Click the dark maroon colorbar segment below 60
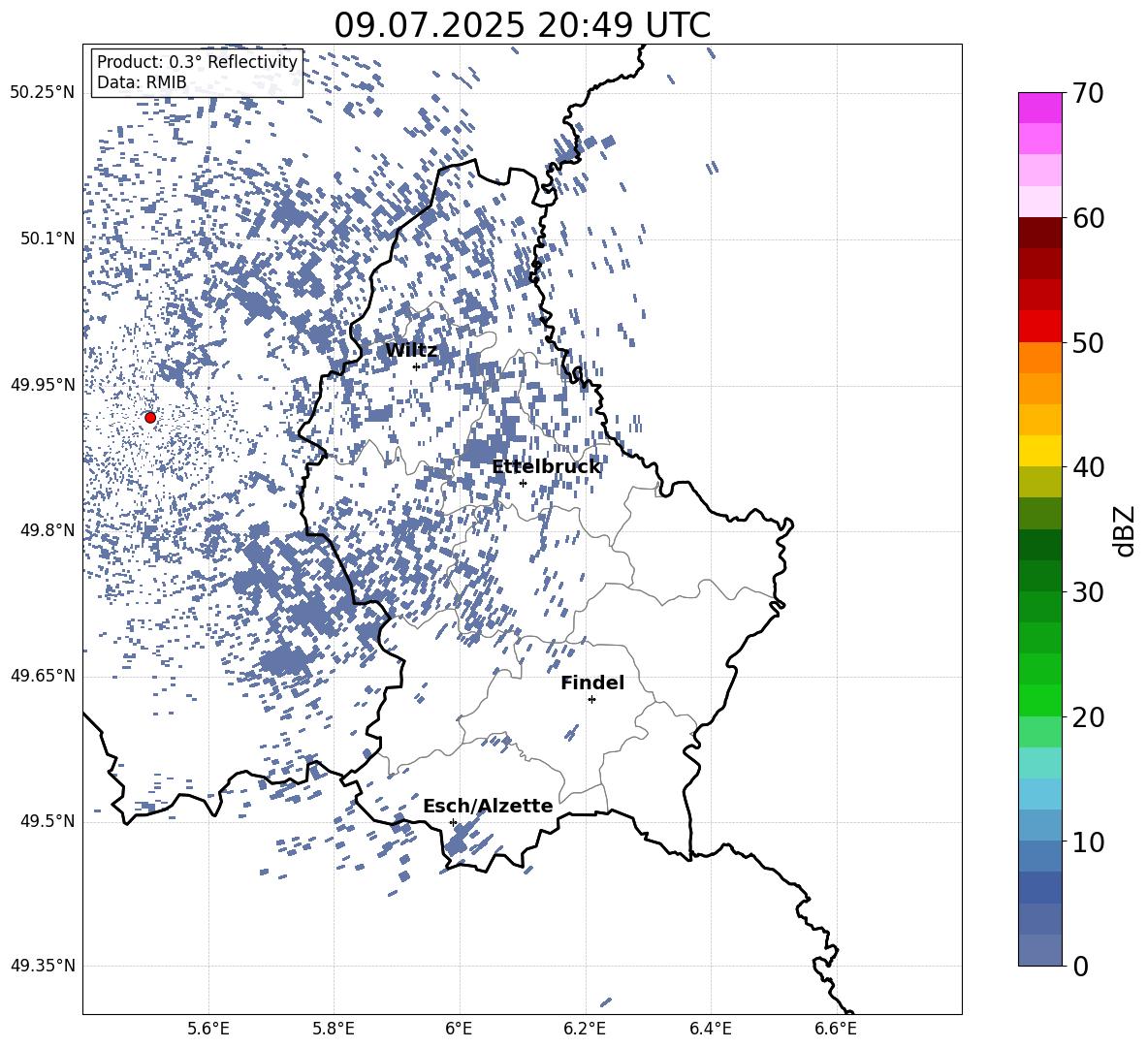Image resolution: width=1148 pixels, height=1048 pixels. [x=1039, y=233]
